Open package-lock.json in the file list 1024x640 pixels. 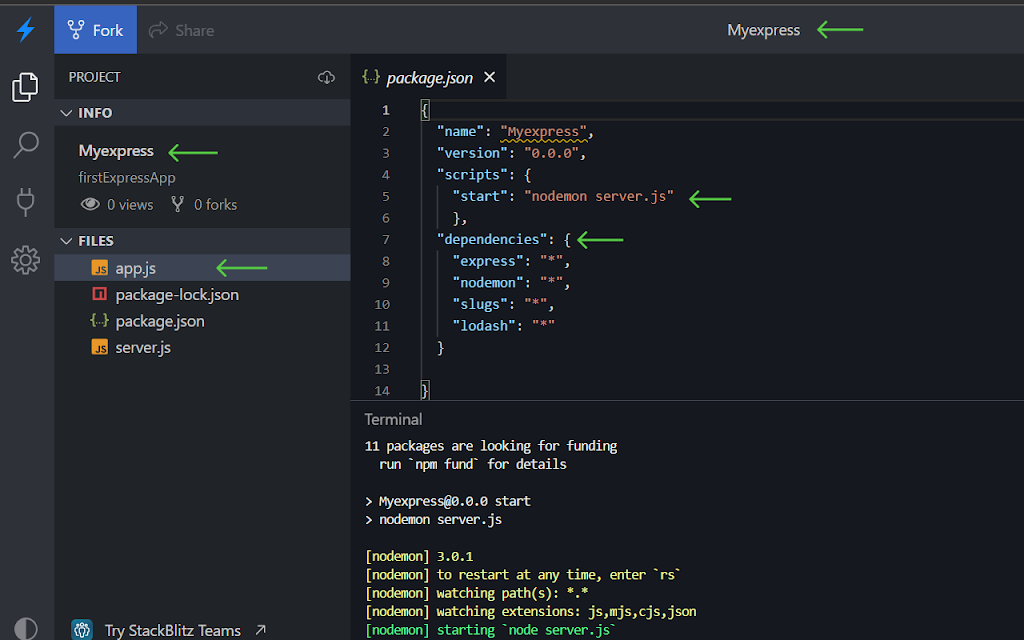point(202,295)
